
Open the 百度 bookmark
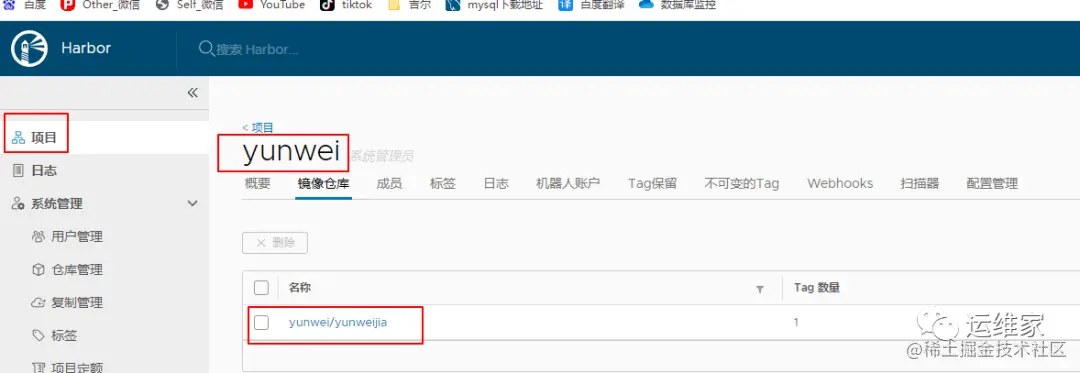[25, 5]
